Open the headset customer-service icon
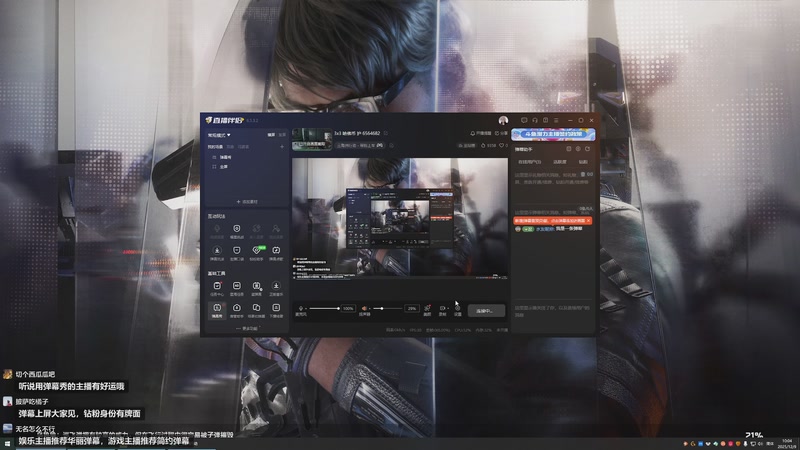This screenshot has height=450, width=800. pyautogui.click(x=535, y=120)
